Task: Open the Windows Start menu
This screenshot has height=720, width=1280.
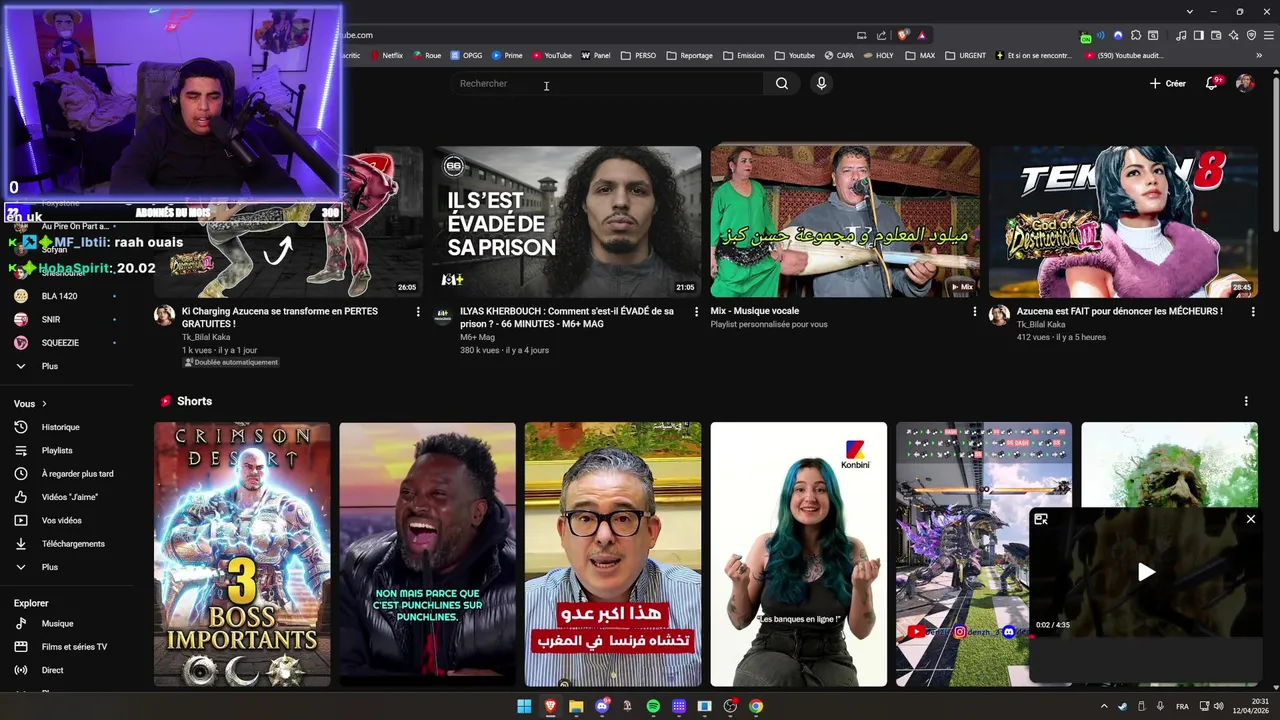Action: pos(524,706)
